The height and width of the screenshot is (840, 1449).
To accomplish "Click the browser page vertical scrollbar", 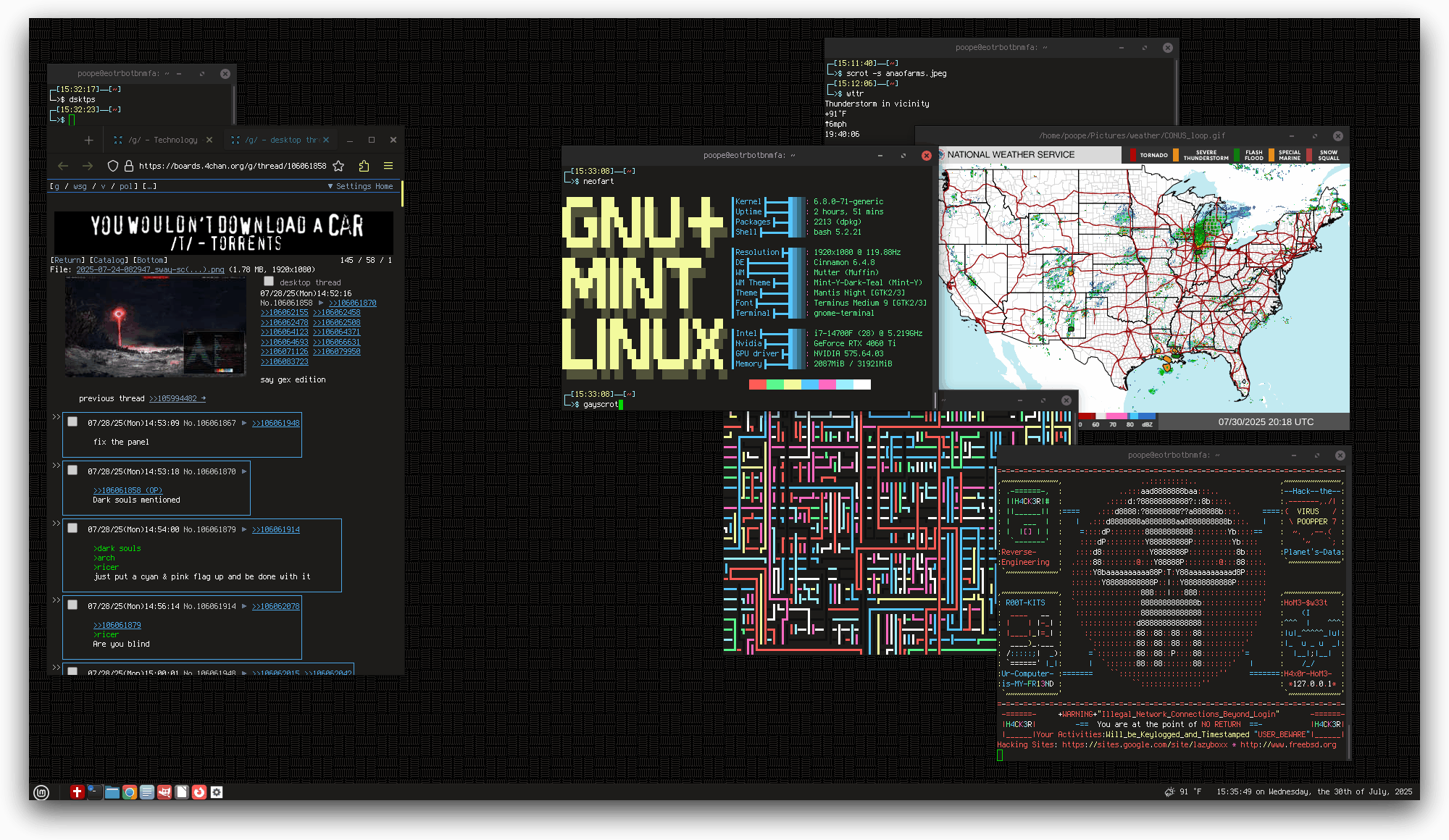I will [x=402, y=193].
